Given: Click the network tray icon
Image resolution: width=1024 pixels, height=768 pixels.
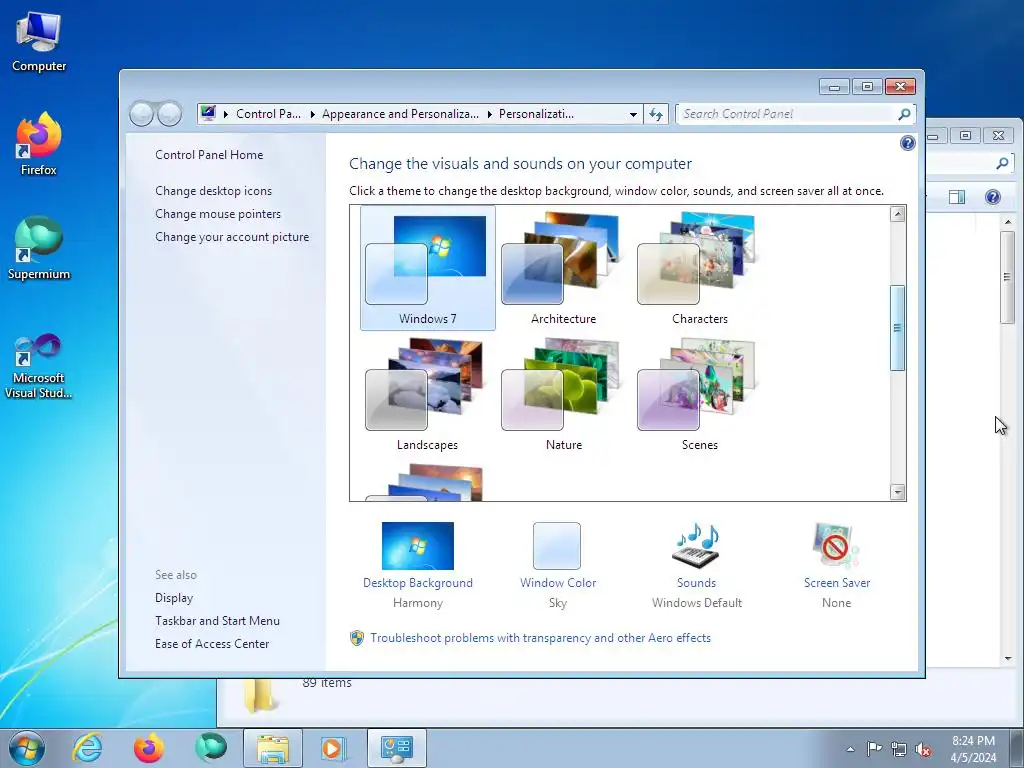Looking at the screenshot, I should click(x=899, y=749).
